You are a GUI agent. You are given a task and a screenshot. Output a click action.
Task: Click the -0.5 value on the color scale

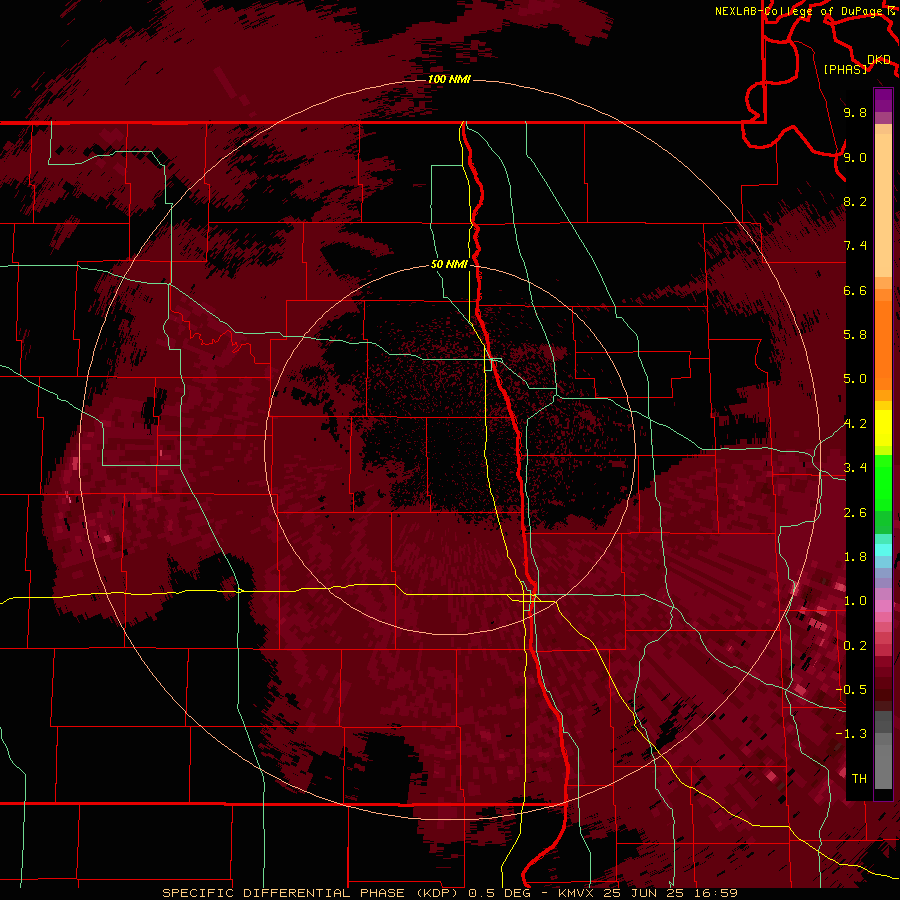point(852,690)
